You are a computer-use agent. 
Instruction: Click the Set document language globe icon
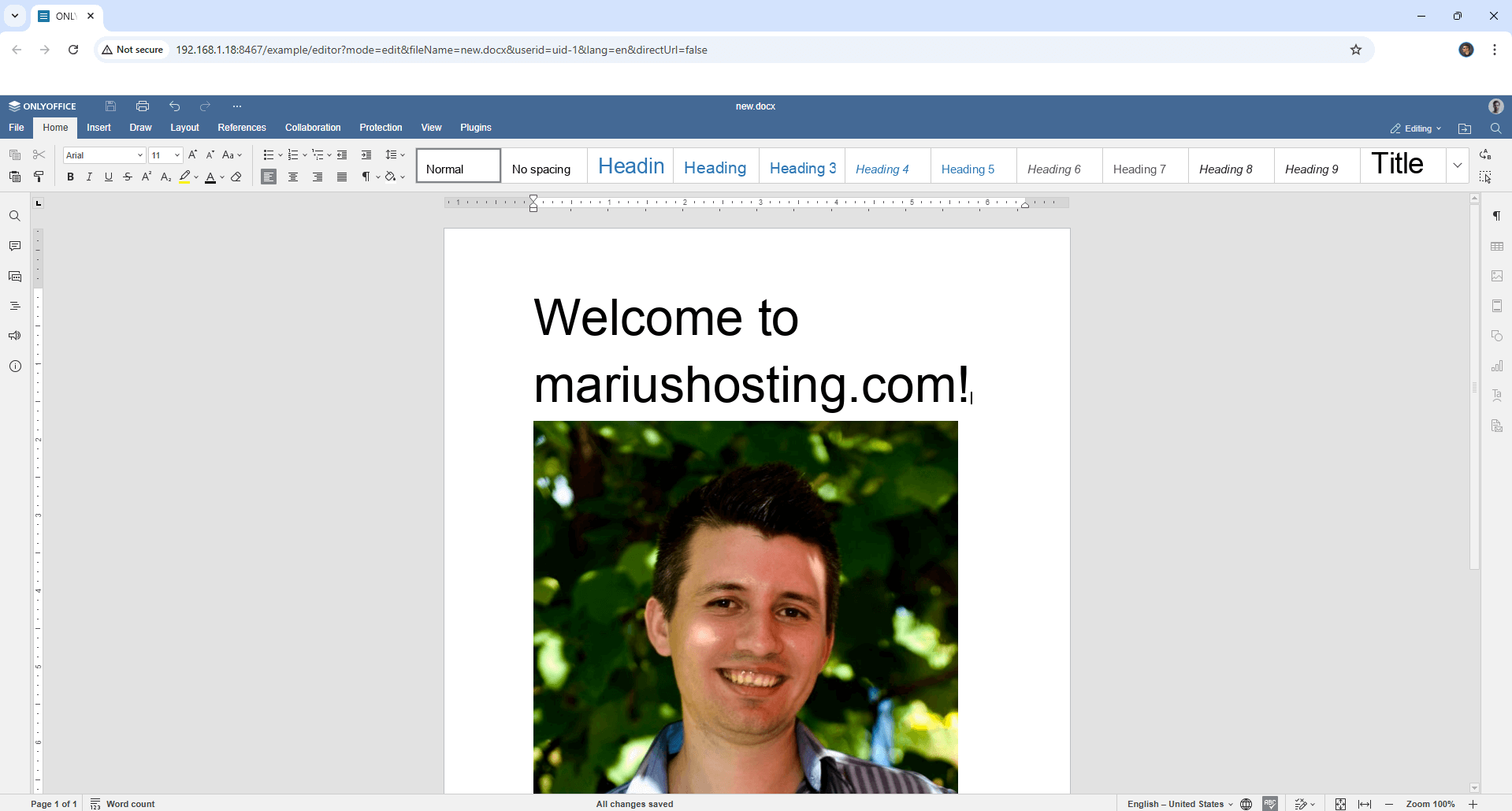(1246, 804)
